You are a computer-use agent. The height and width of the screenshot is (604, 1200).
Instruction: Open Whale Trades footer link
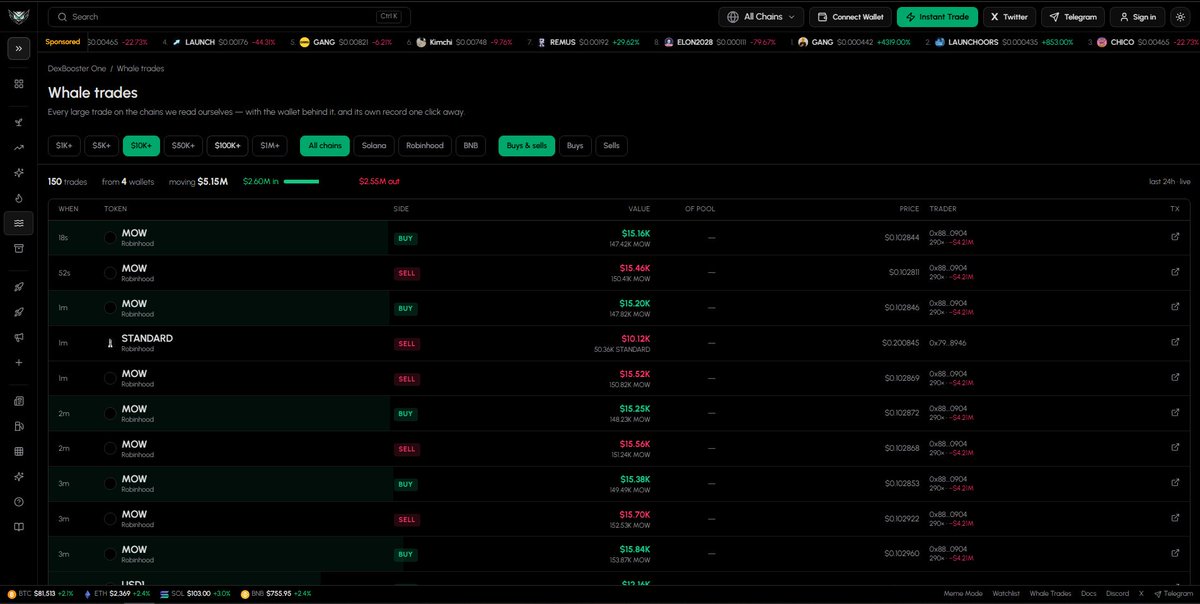point(1050,594)
